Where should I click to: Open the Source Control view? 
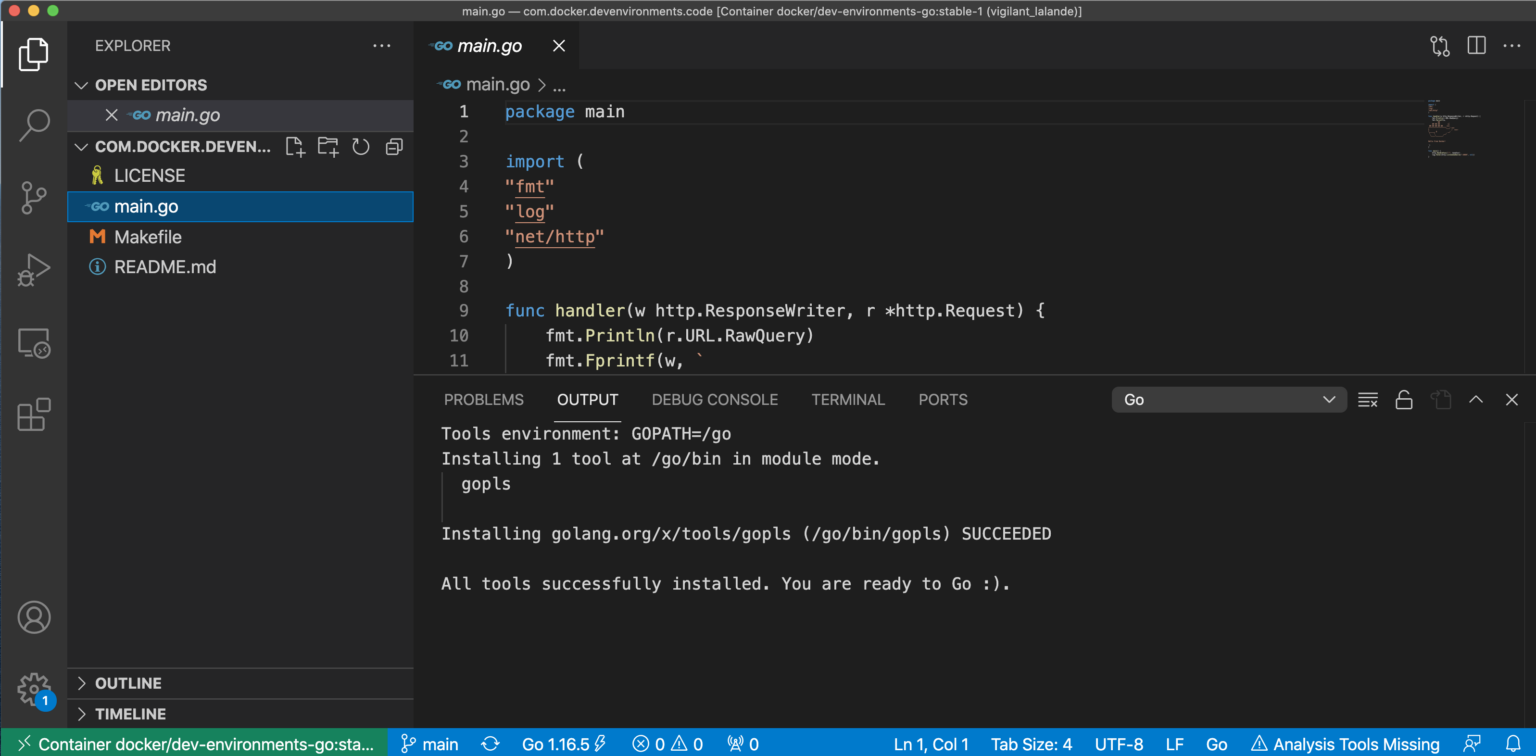pos(34,198)
